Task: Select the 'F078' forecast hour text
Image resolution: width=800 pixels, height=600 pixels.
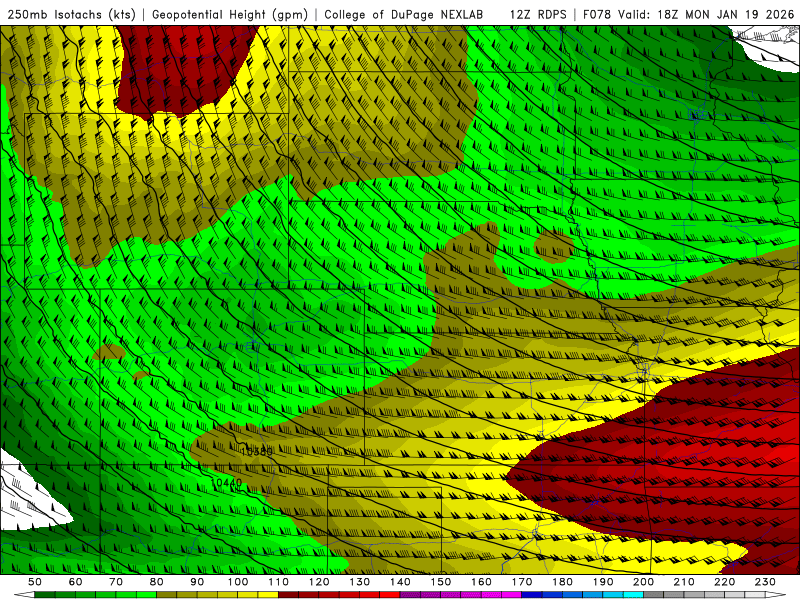Action: tap(597, 14)
